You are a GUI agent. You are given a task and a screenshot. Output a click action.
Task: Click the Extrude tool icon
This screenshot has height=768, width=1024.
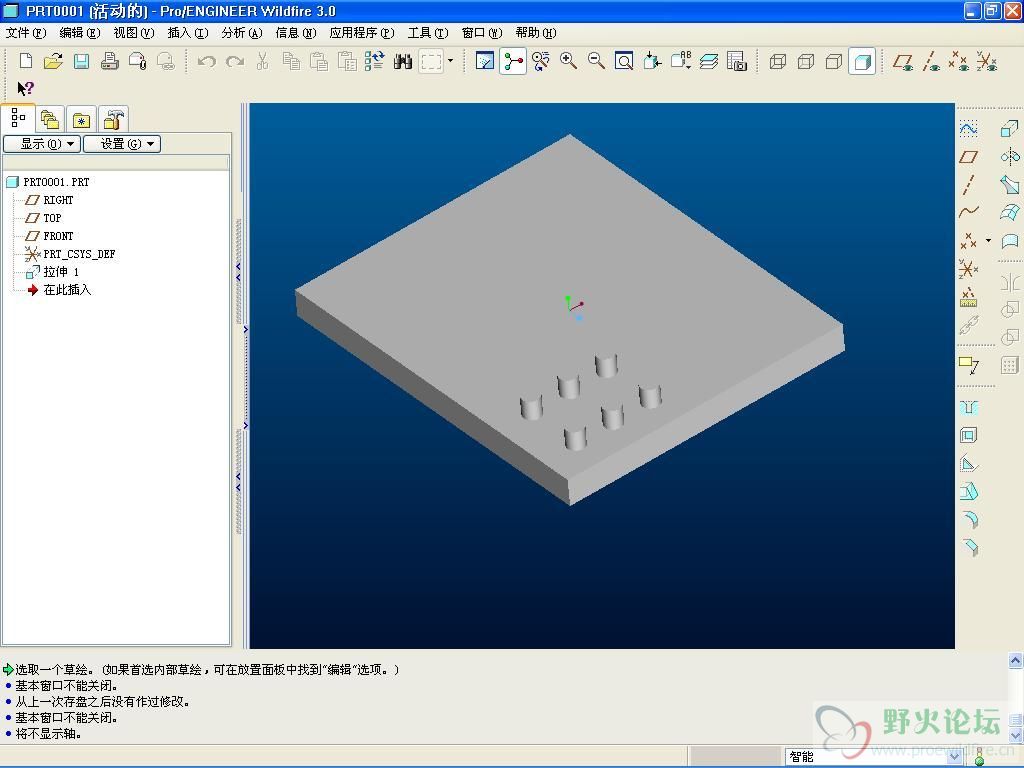pyautogui.click(x=1010, y=129)
